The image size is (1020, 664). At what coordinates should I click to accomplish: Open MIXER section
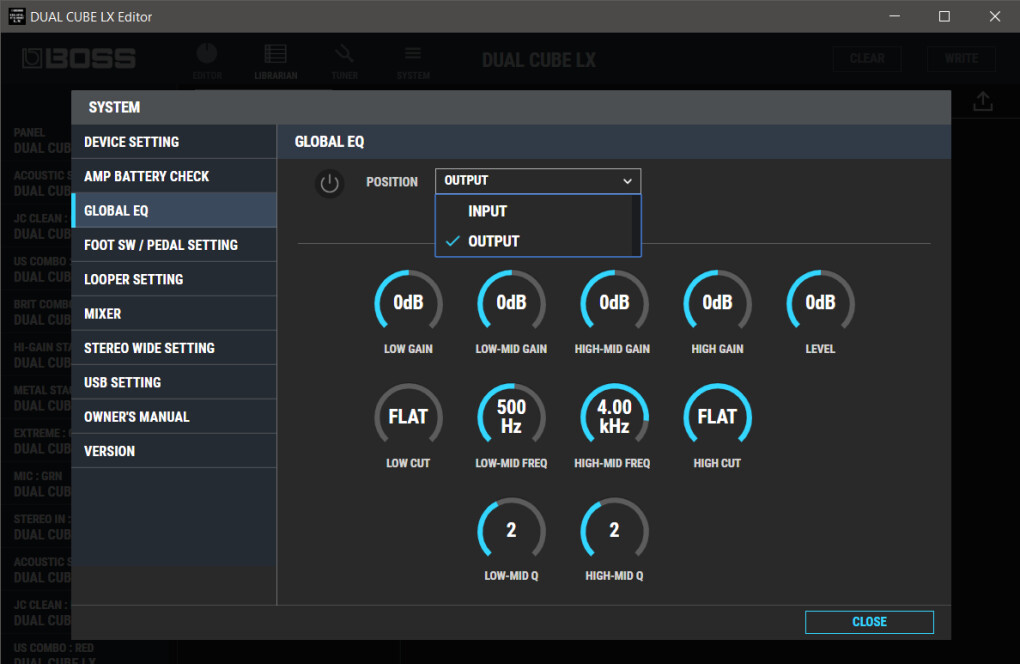(x=174, y=313)
